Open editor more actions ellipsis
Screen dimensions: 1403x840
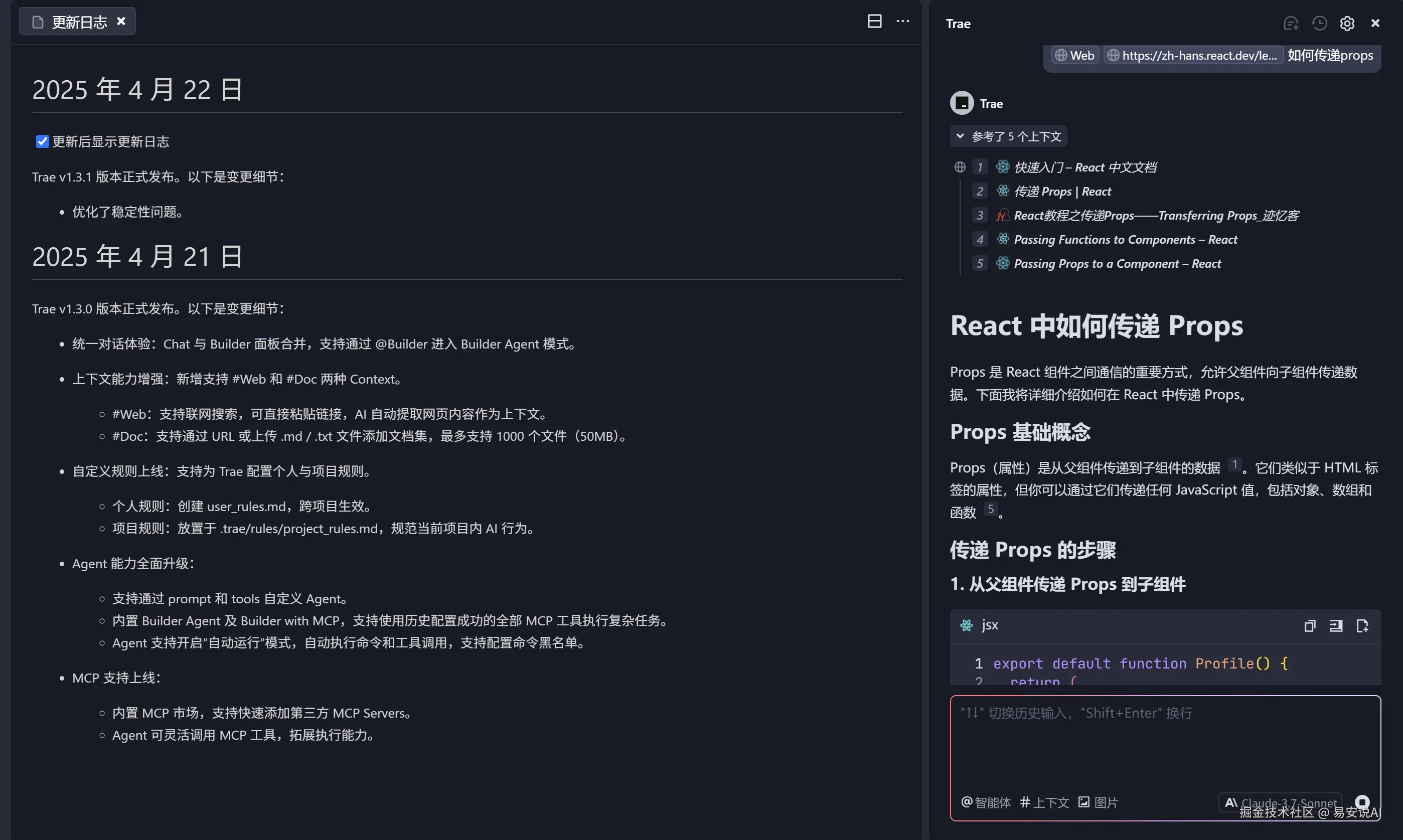902,22
